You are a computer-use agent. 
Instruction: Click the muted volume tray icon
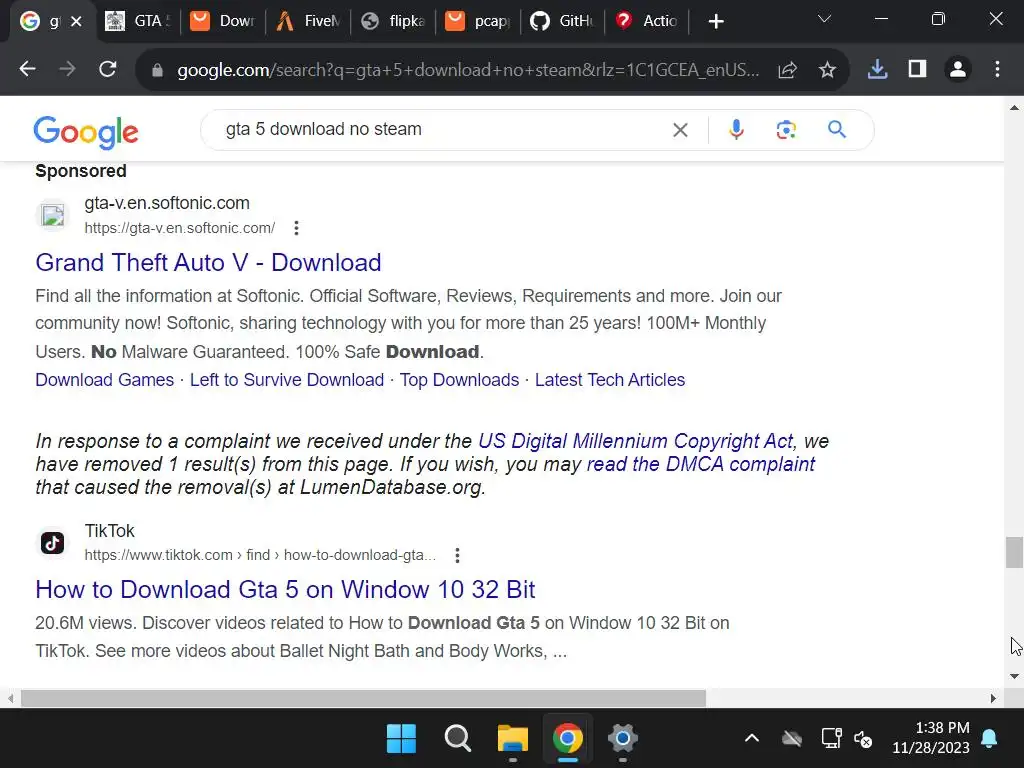click(x=863, y=739)
